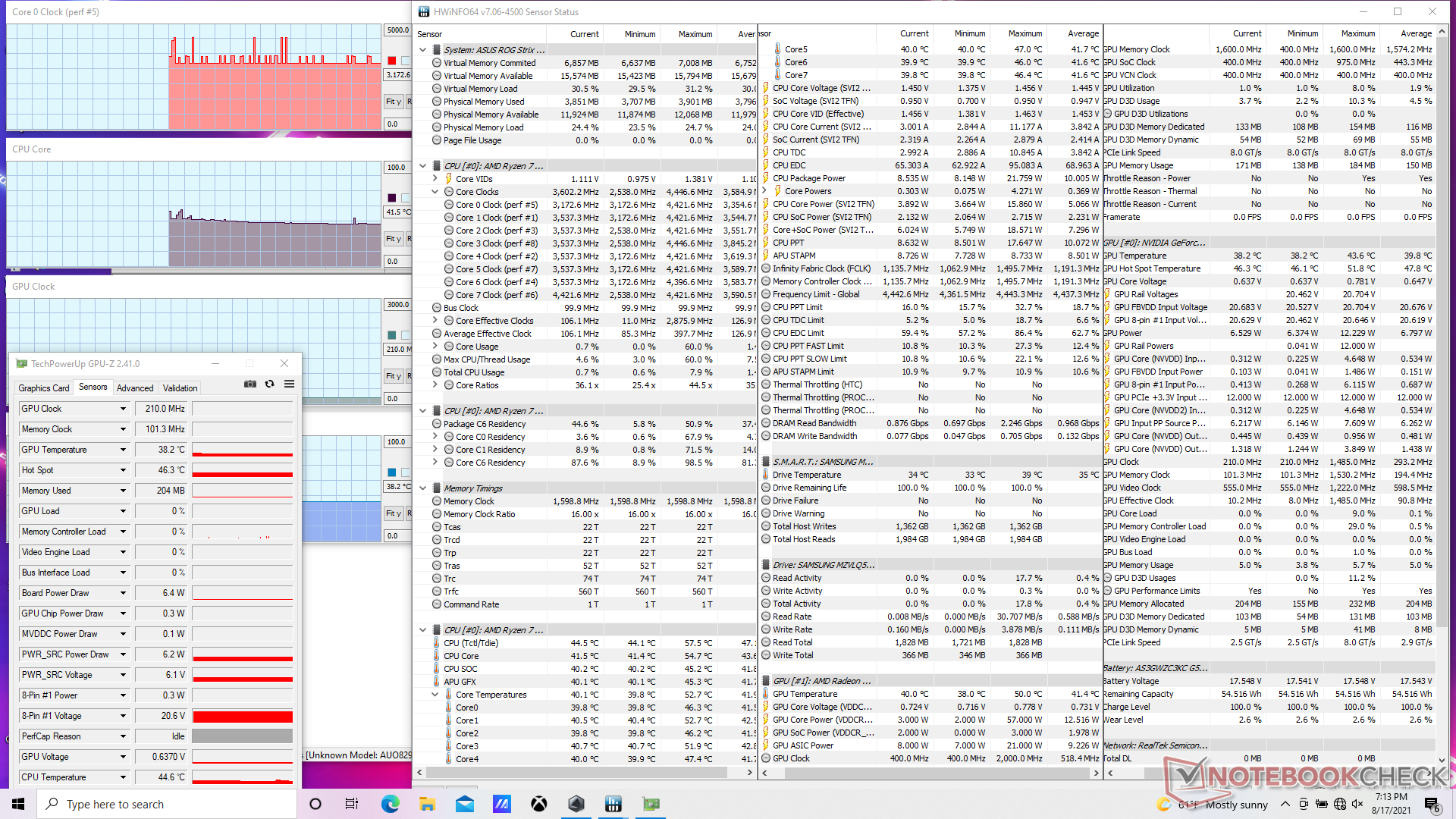This screenshot has width=1456, height=819.
Task: Open the Mail app in taskbar
Action: click(464, 804)
